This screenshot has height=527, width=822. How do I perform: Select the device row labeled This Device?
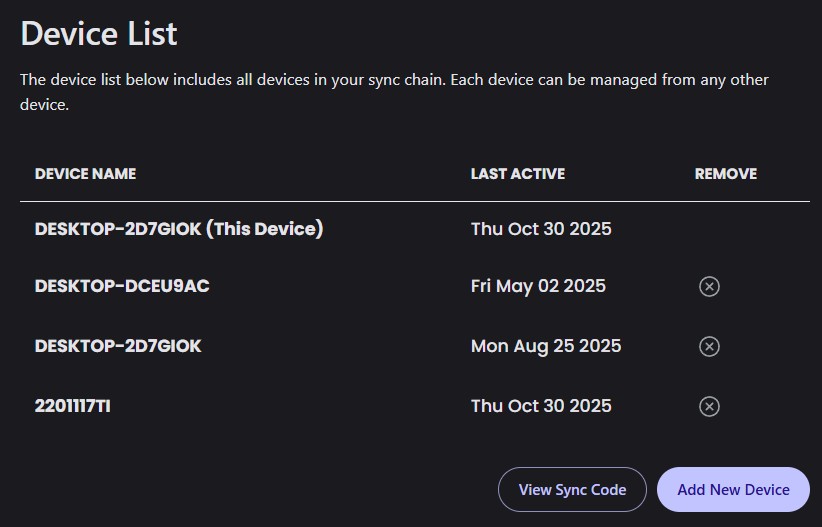179,229
